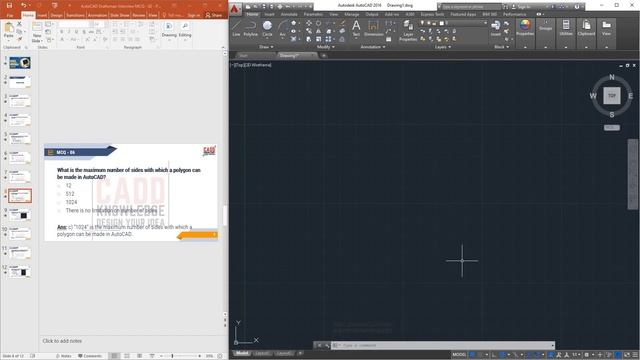640x360 pixels.
Task: Toggle grid display in AutoCAD status bar
Action: pyautogui.click(x=473, y=355)
